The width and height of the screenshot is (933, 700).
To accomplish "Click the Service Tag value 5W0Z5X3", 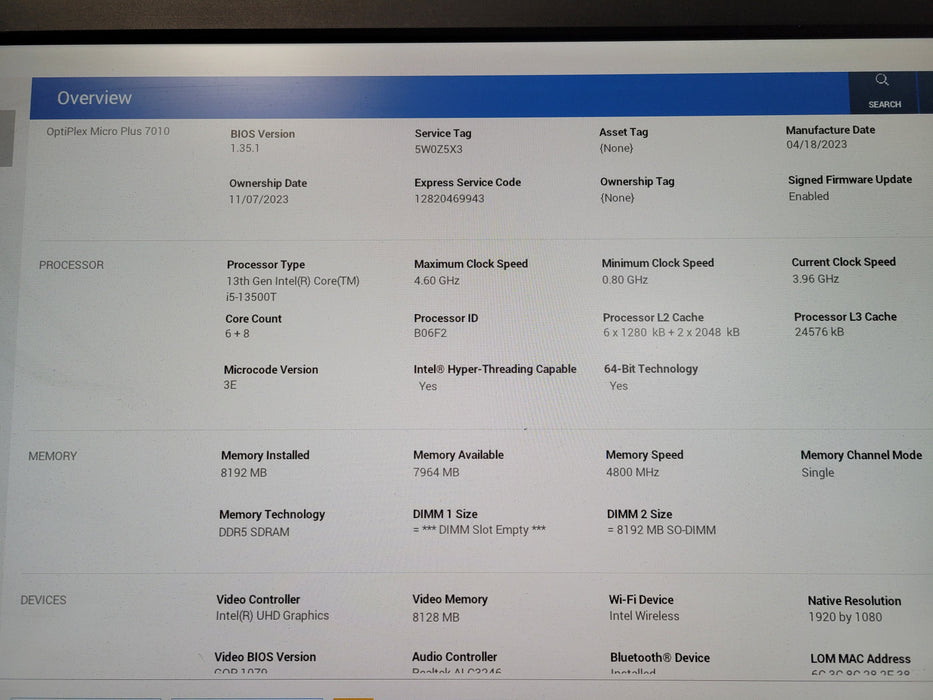I will click(439, 149).
